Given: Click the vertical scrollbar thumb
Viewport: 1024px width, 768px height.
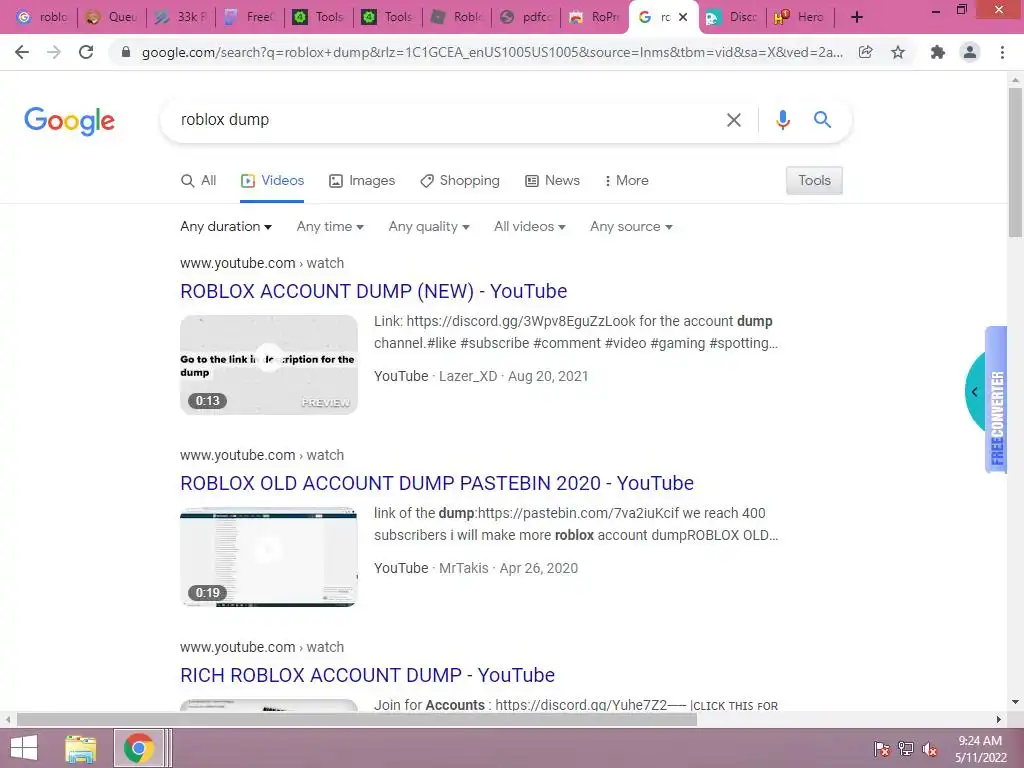Looking at the screenshot, I should pyautogui.click(x=1015, y=163).
